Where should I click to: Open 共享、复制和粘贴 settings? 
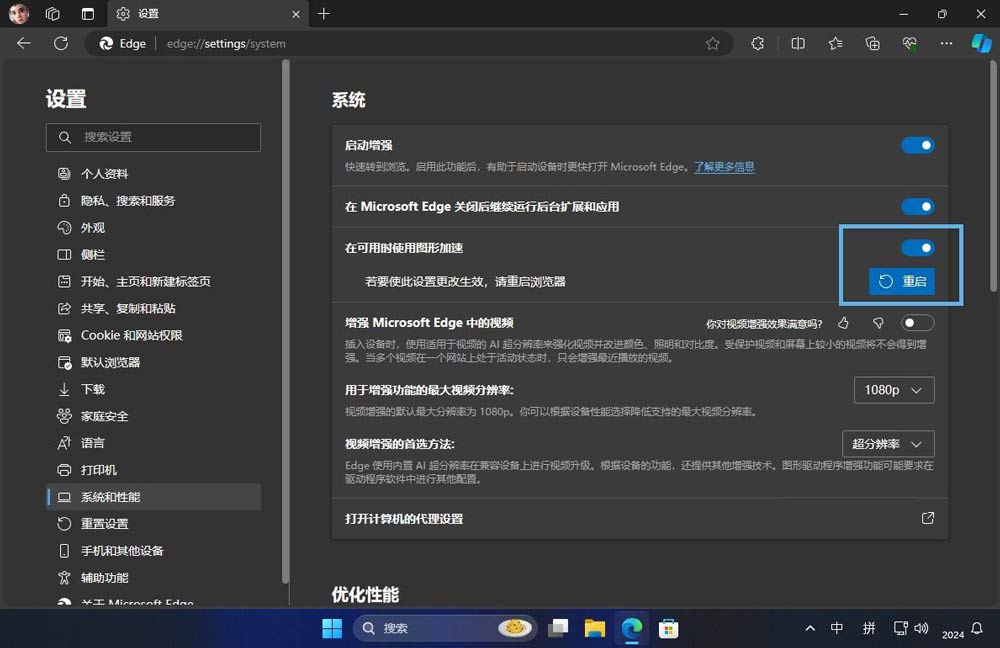(153, 309)
